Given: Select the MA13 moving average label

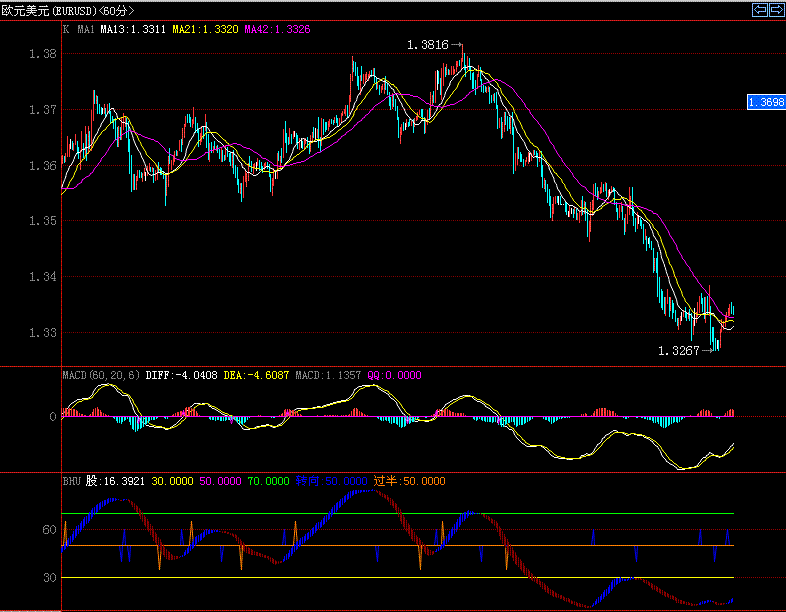Looking at the screenshot, I should [133, 30].
